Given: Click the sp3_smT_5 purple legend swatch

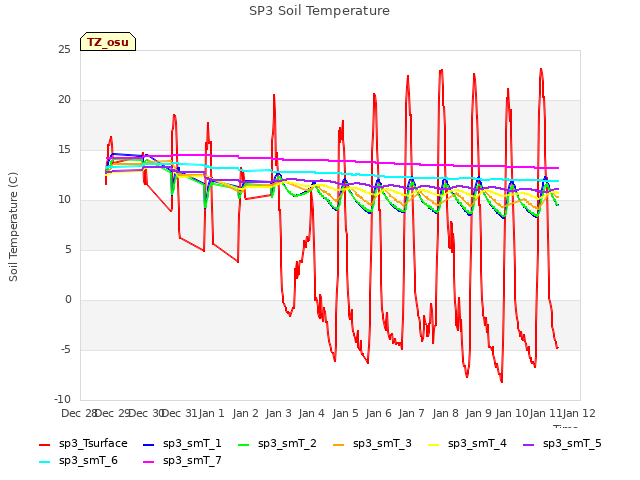Looking at the screenshot, I should click(529, 444).
